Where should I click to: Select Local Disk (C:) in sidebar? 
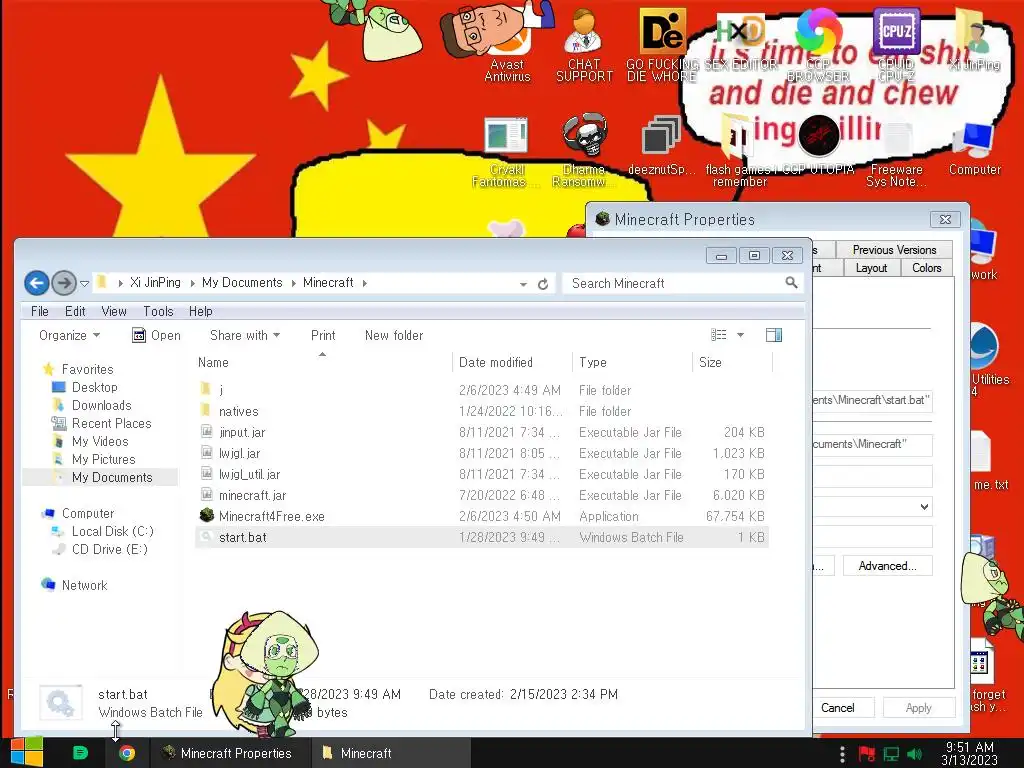click(x=112, y=531)
